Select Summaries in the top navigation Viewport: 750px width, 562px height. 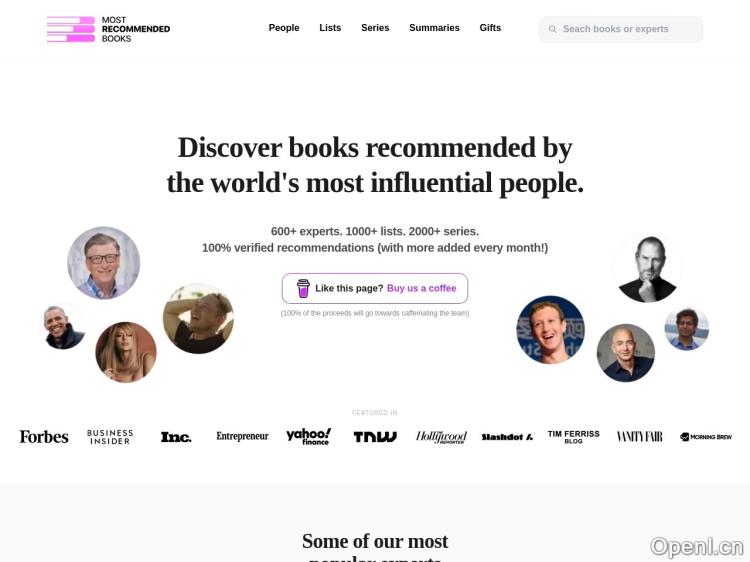434,28
